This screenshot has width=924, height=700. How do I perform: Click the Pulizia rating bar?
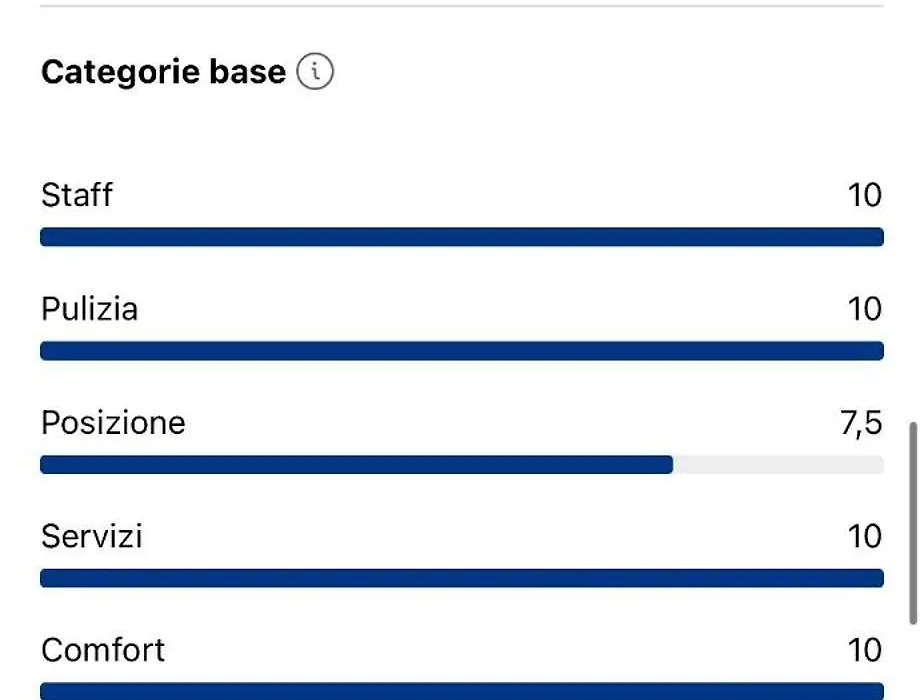tap(462, 351)
